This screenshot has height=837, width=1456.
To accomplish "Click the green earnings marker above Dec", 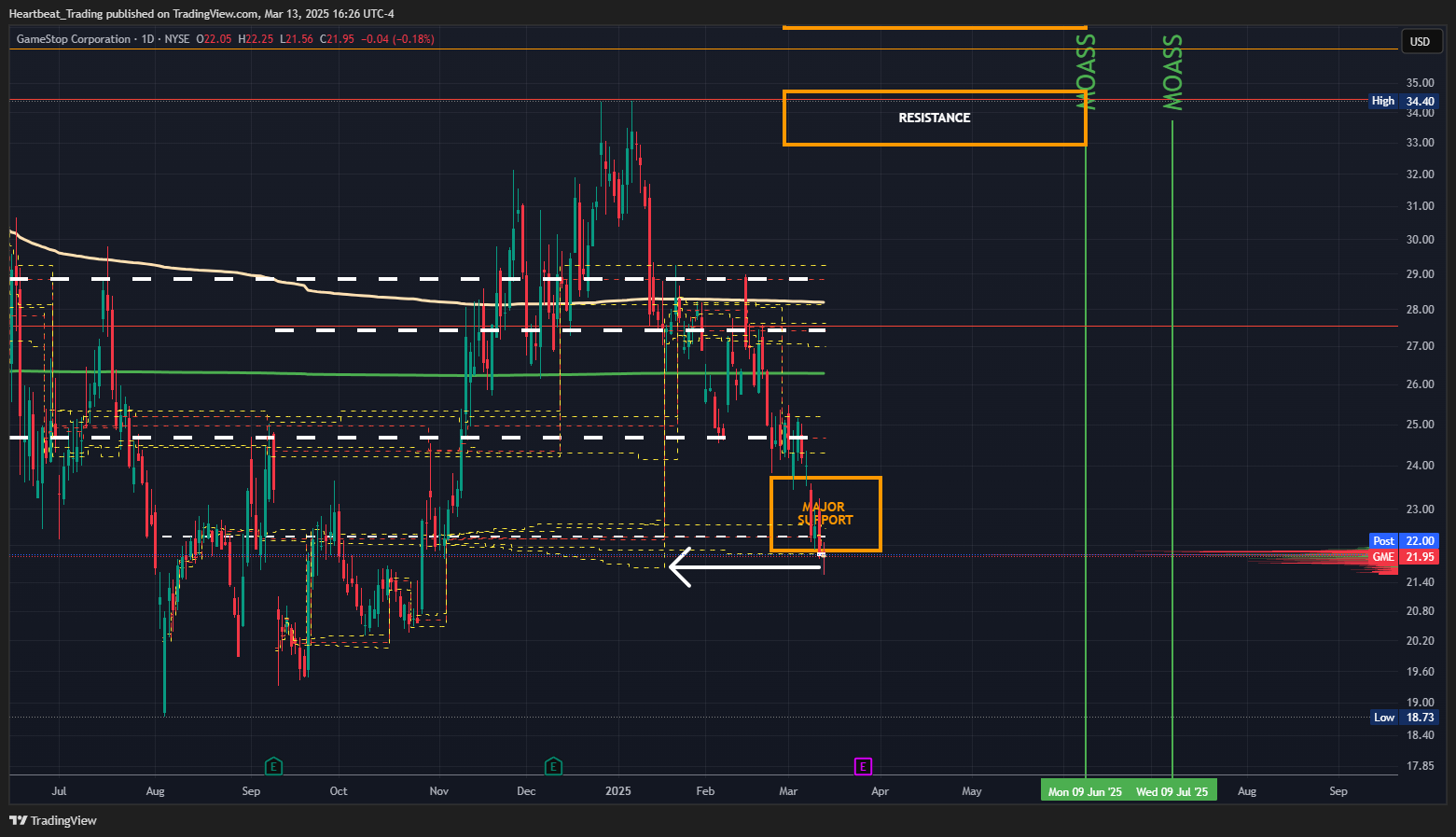I will point(553,766).
